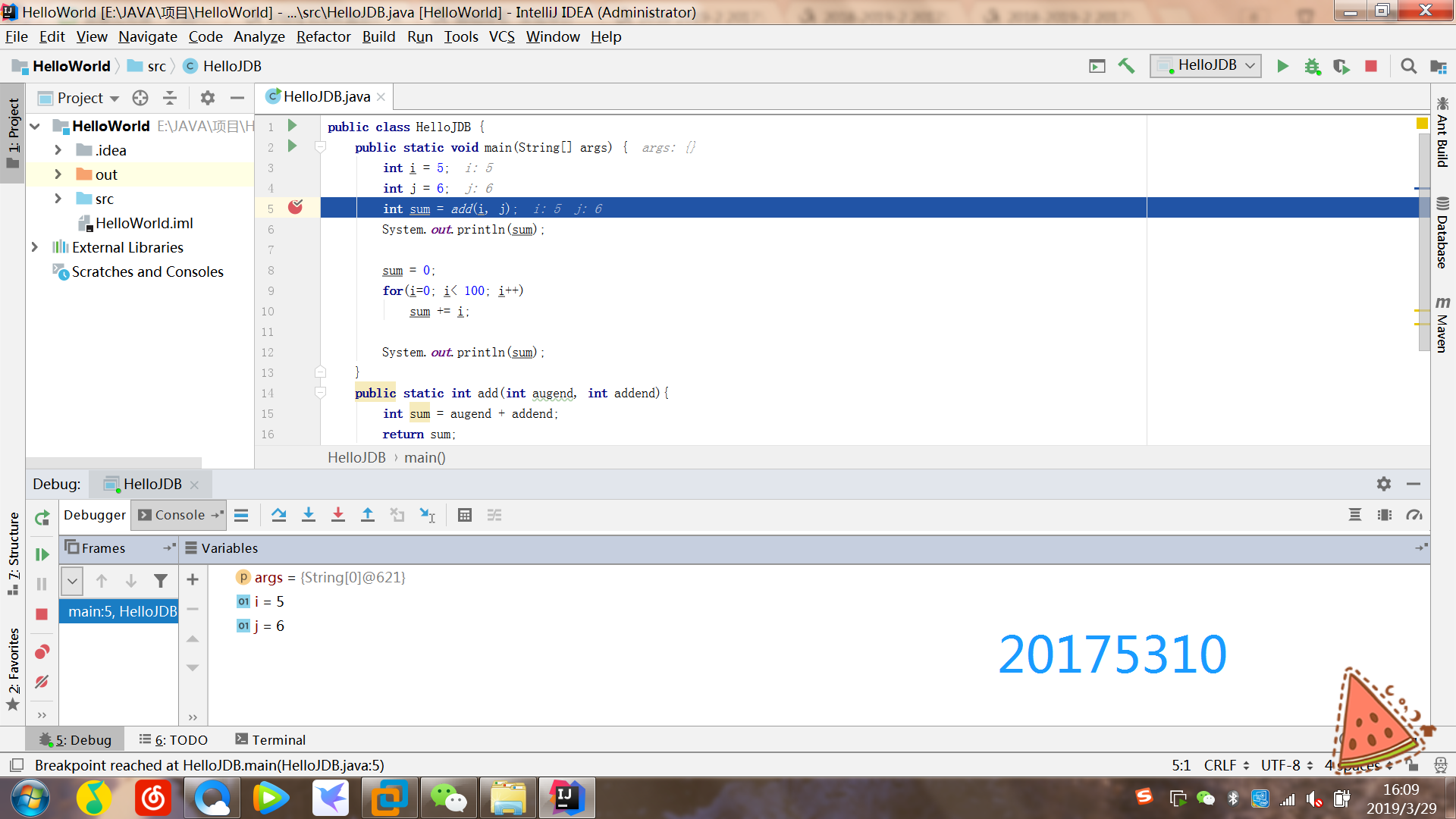Open the thread selector dropdown in Frames
The image size is (1456, 819).
[72, 581]
